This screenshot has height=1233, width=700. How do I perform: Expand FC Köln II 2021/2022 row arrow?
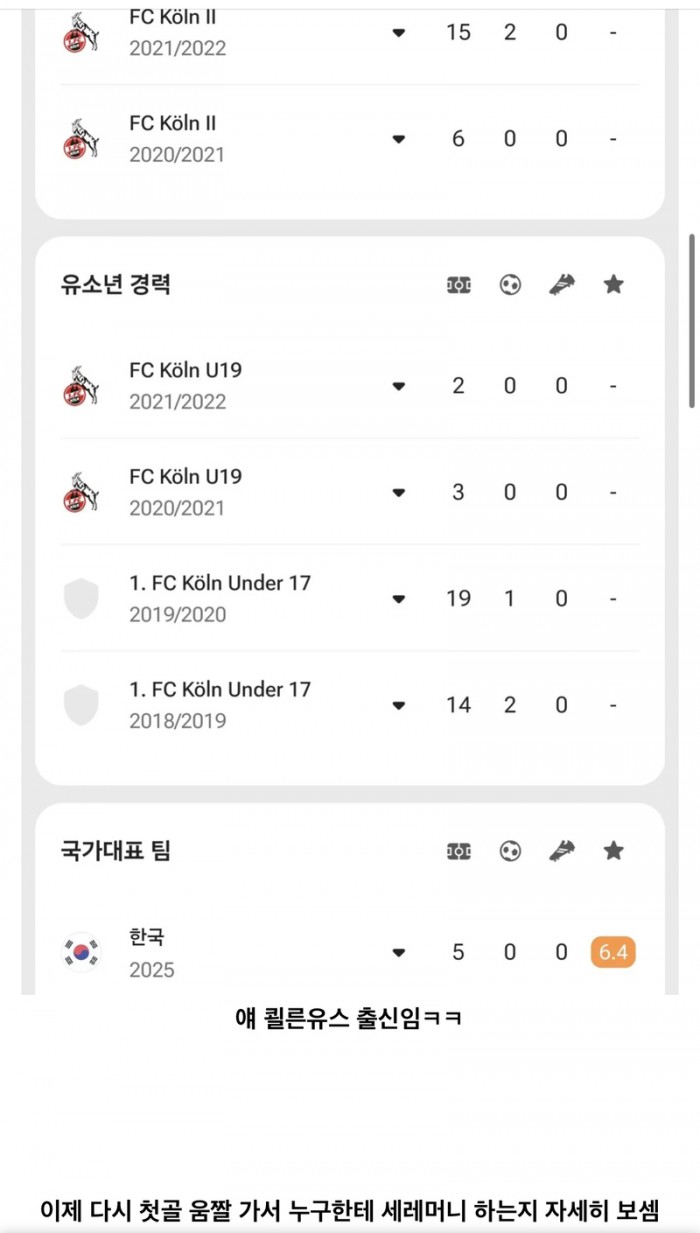coord(399,33)
